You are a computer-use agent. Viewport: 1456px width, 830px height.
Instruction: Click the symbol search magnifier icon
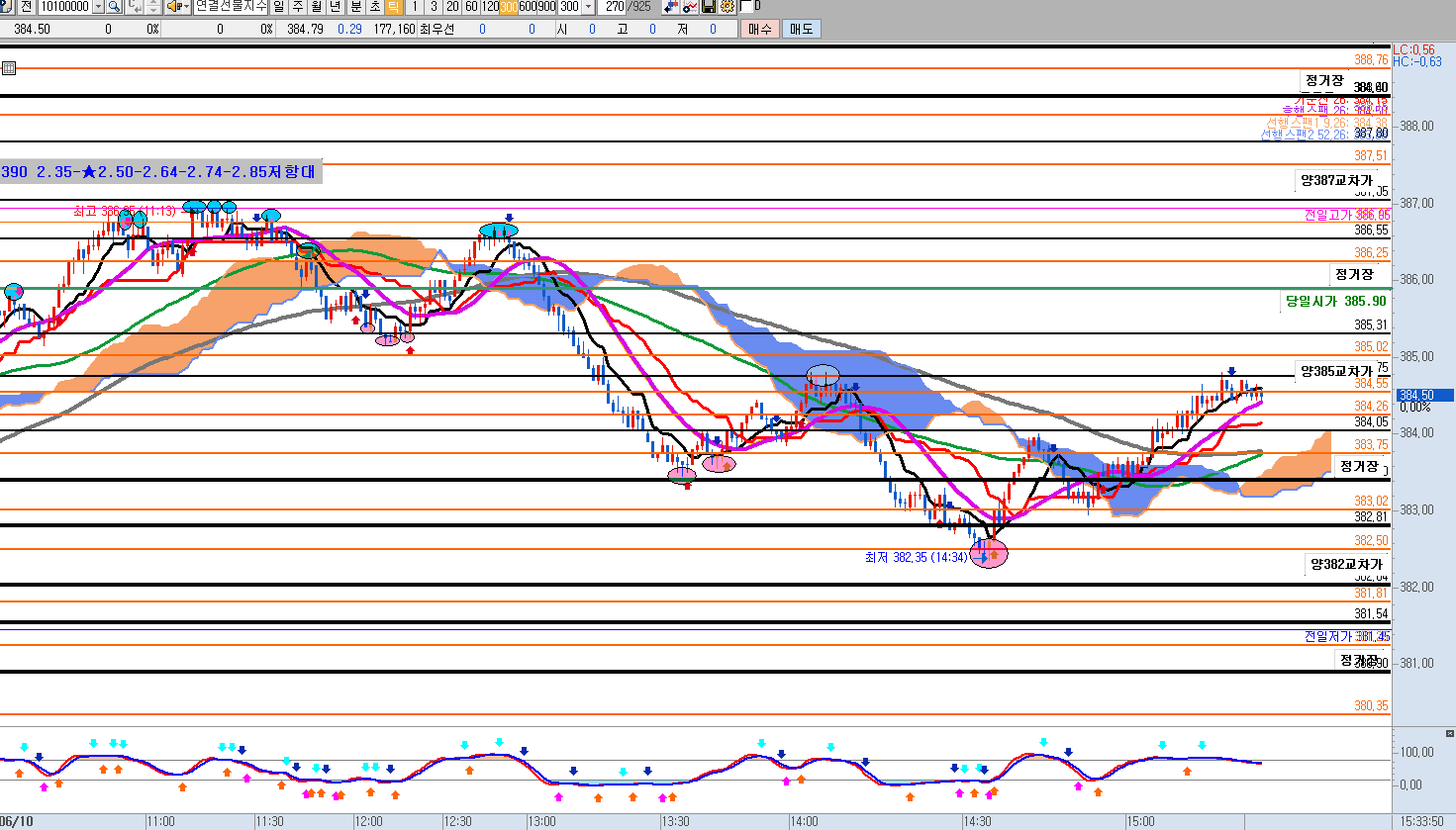[114, 6]
